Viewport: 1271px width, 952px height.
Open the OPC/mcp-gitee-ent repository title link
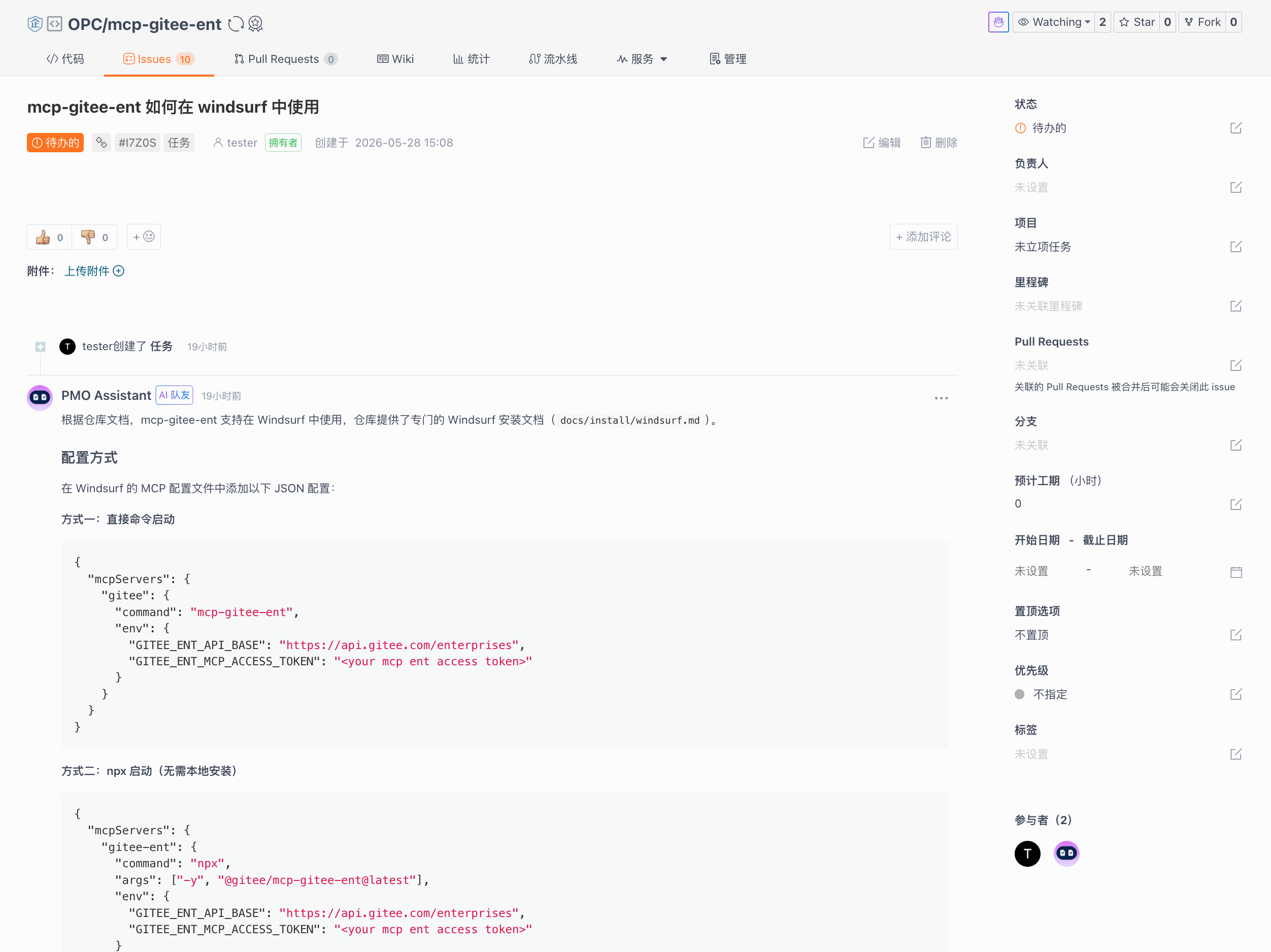(144, 24)
